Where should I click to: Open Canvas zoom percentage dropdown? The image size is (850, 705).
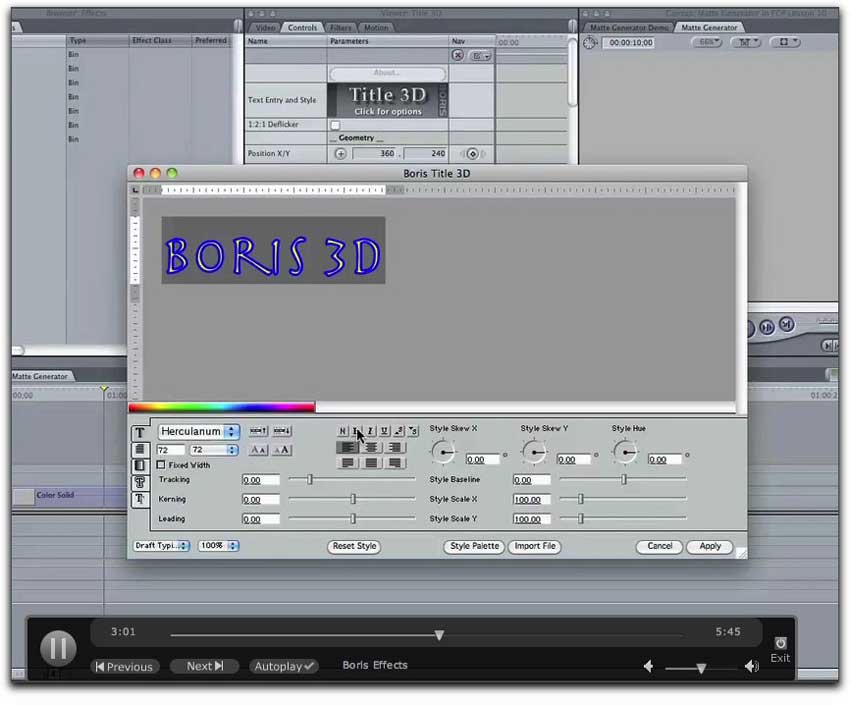pyautogui.click(x=707, y=42)
